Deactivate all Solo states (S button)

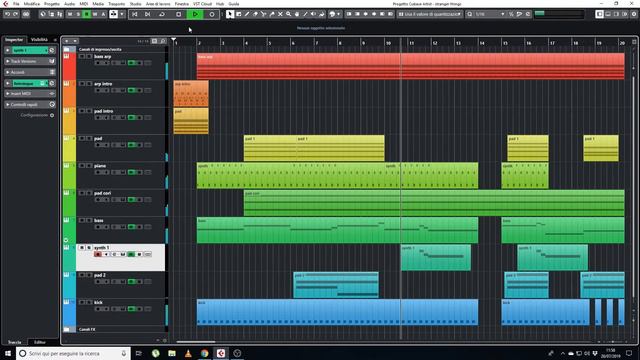[x=78, y=14]
